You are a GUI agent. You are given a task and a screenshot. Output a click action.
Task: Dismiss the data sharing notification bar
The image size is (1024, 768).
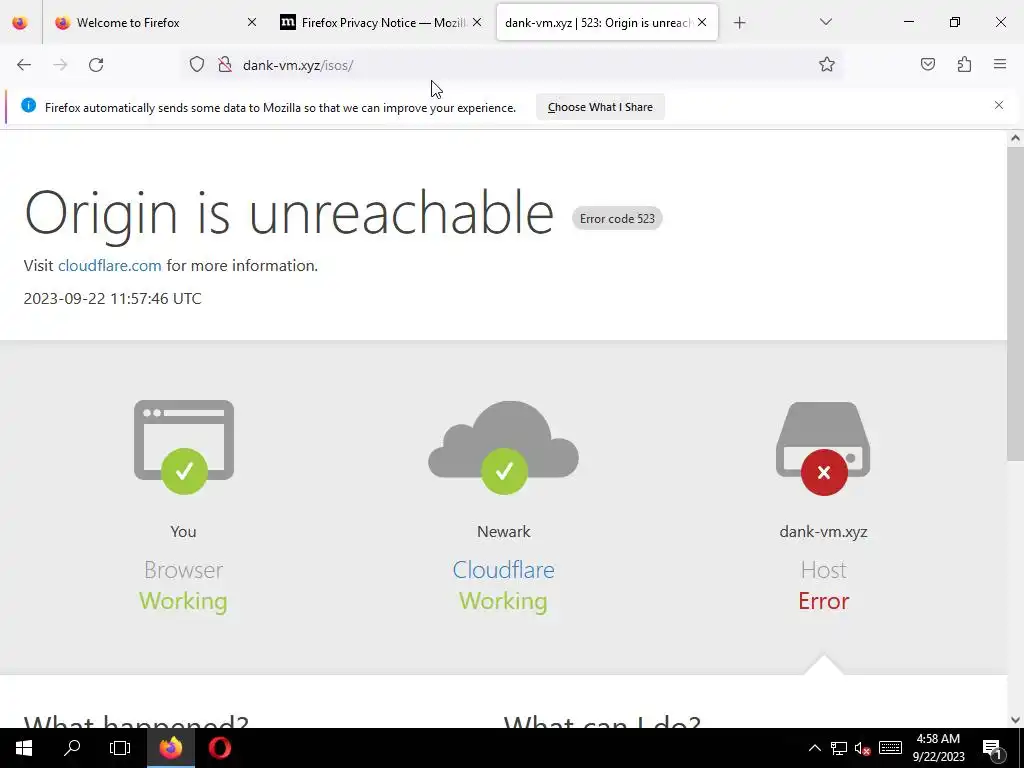(999, 105)
